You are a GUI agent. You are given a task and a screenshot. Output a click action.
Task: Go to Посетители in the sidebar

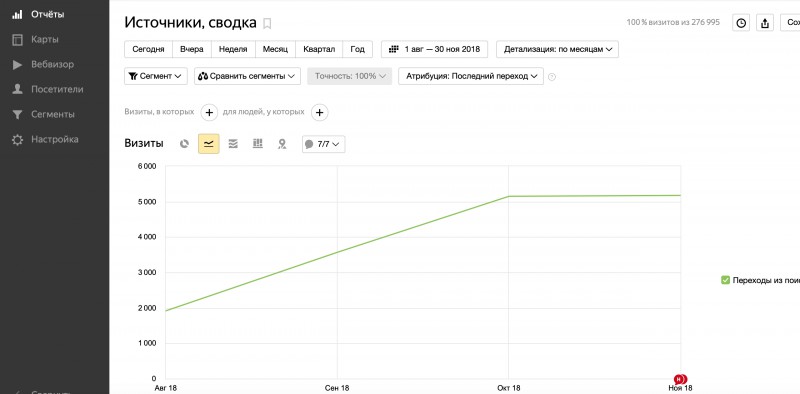57,89
